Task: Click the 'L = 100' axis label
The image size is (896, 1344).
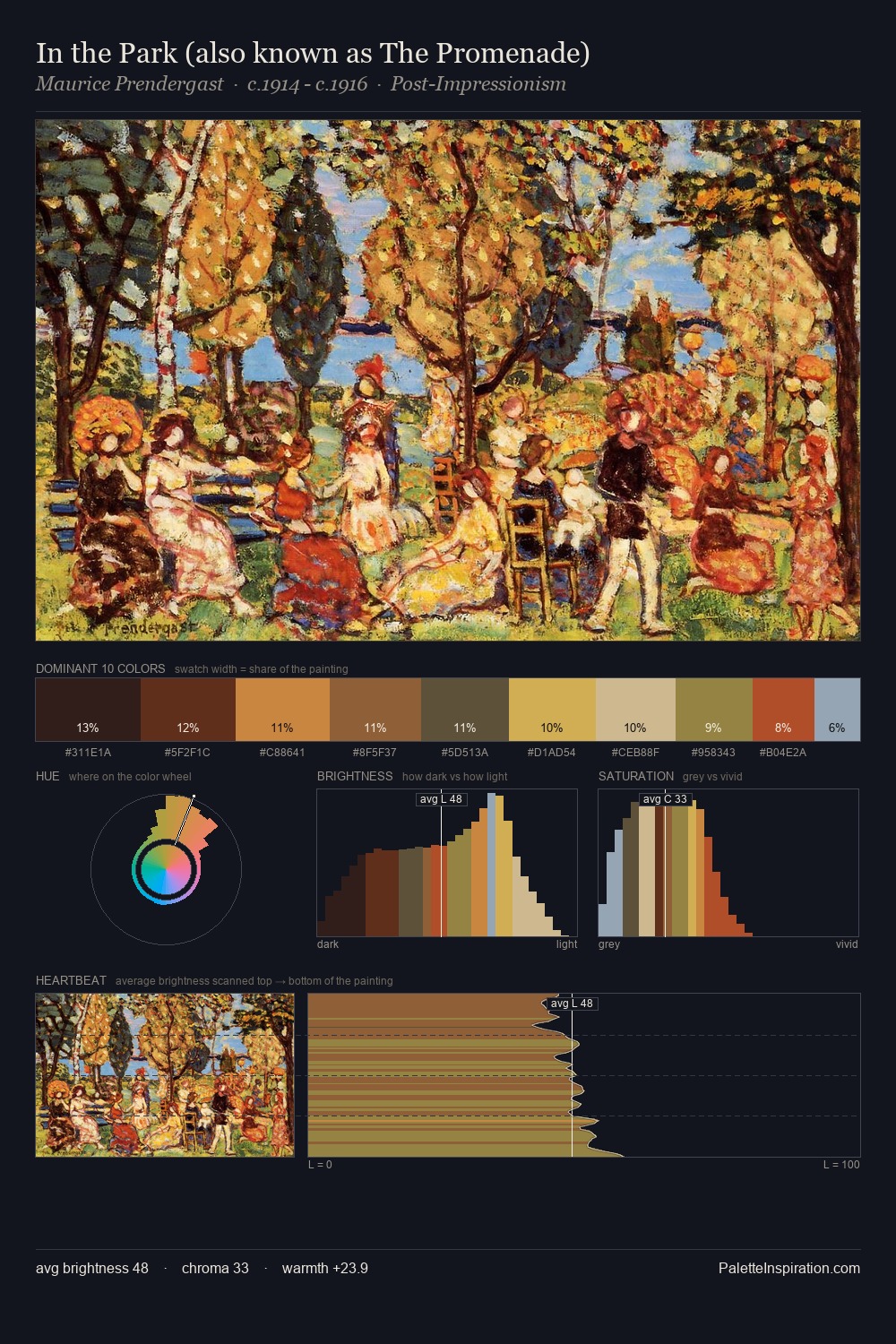Action: point(841,1165)
